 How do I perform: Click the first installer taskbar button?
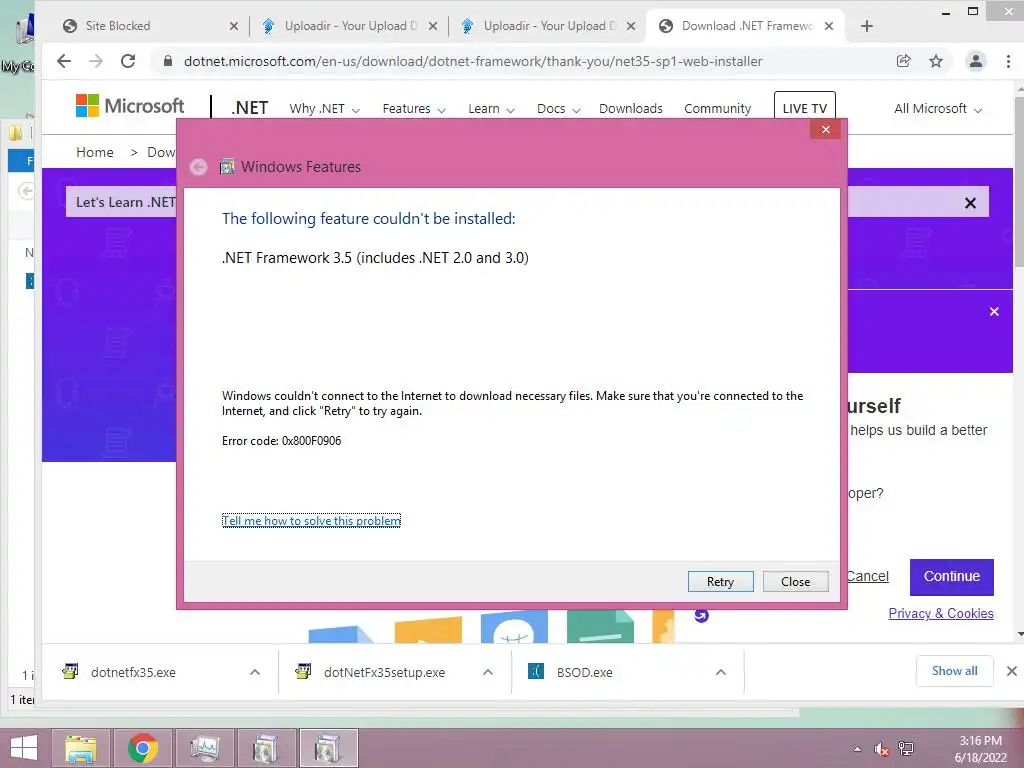pos(266,748)
